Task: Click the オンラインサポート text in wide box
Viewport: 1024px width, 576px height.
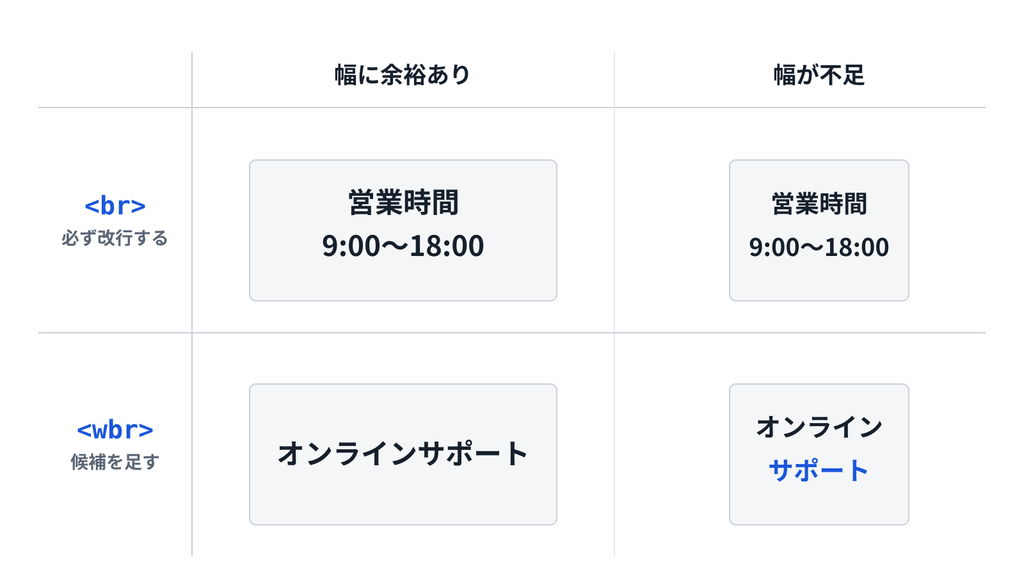Action: coord(403,454)
